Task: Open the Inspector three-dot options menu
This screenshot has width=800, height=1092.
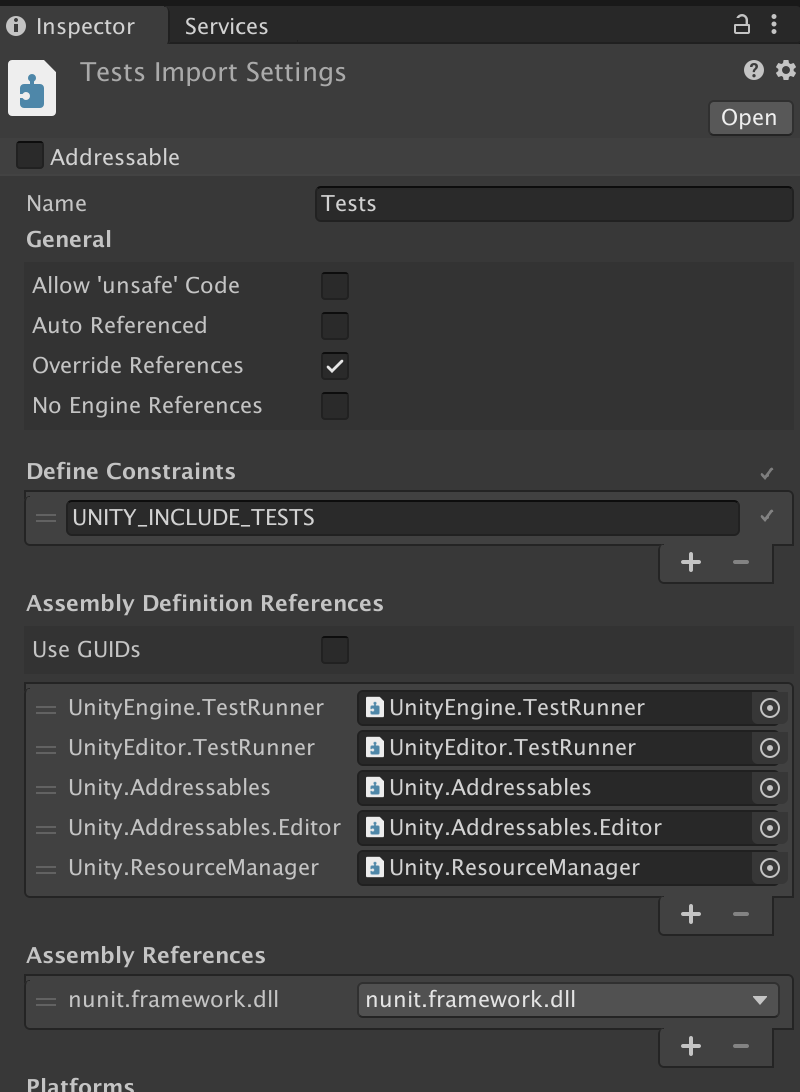Action: (x=775, y=25)
